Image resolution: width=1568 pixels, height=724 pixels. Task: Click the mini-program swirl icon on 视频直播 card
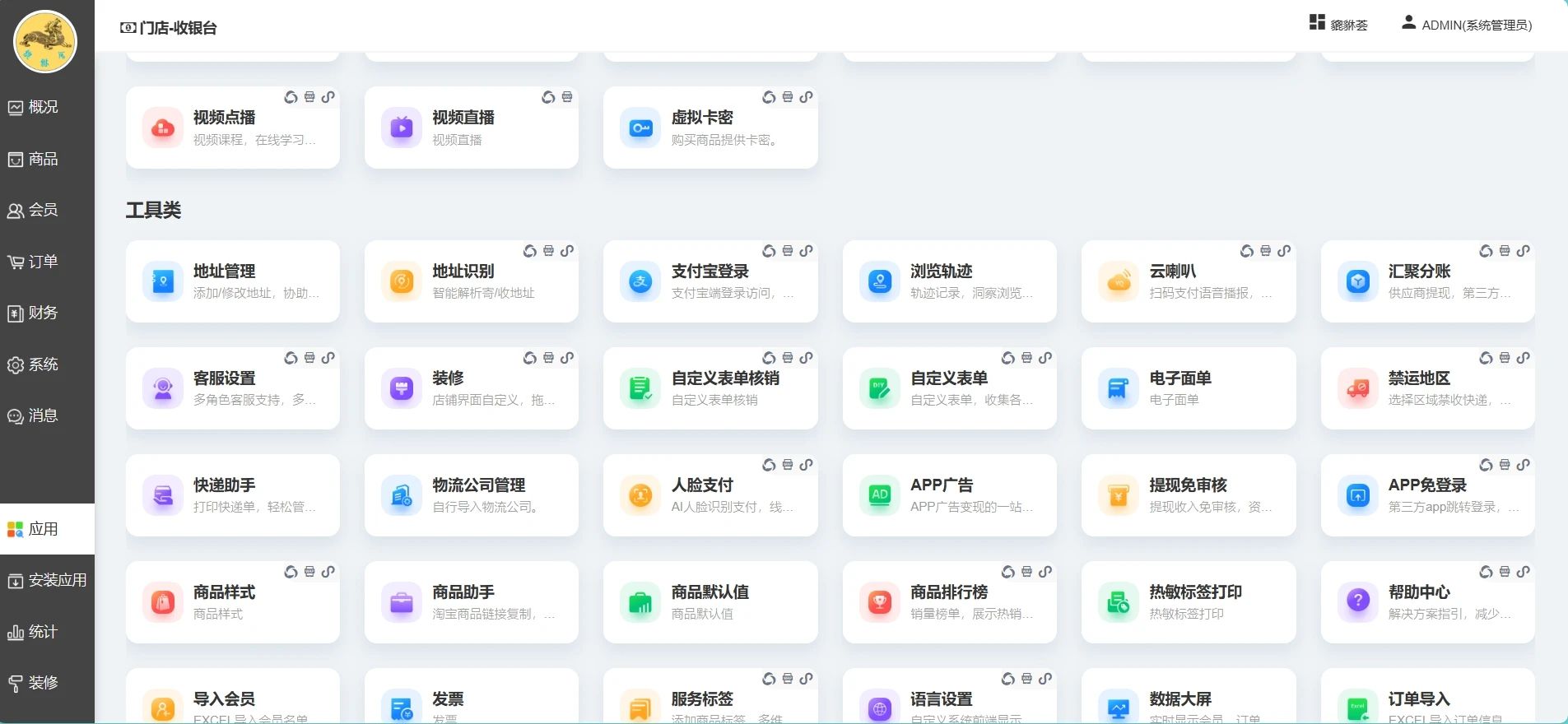(x=548, y=97)
